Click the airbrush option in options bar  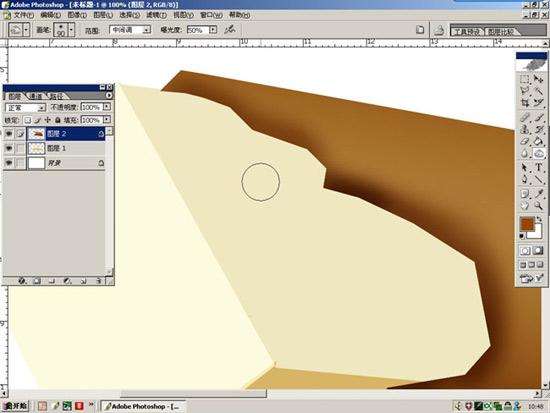click(230, 29)
